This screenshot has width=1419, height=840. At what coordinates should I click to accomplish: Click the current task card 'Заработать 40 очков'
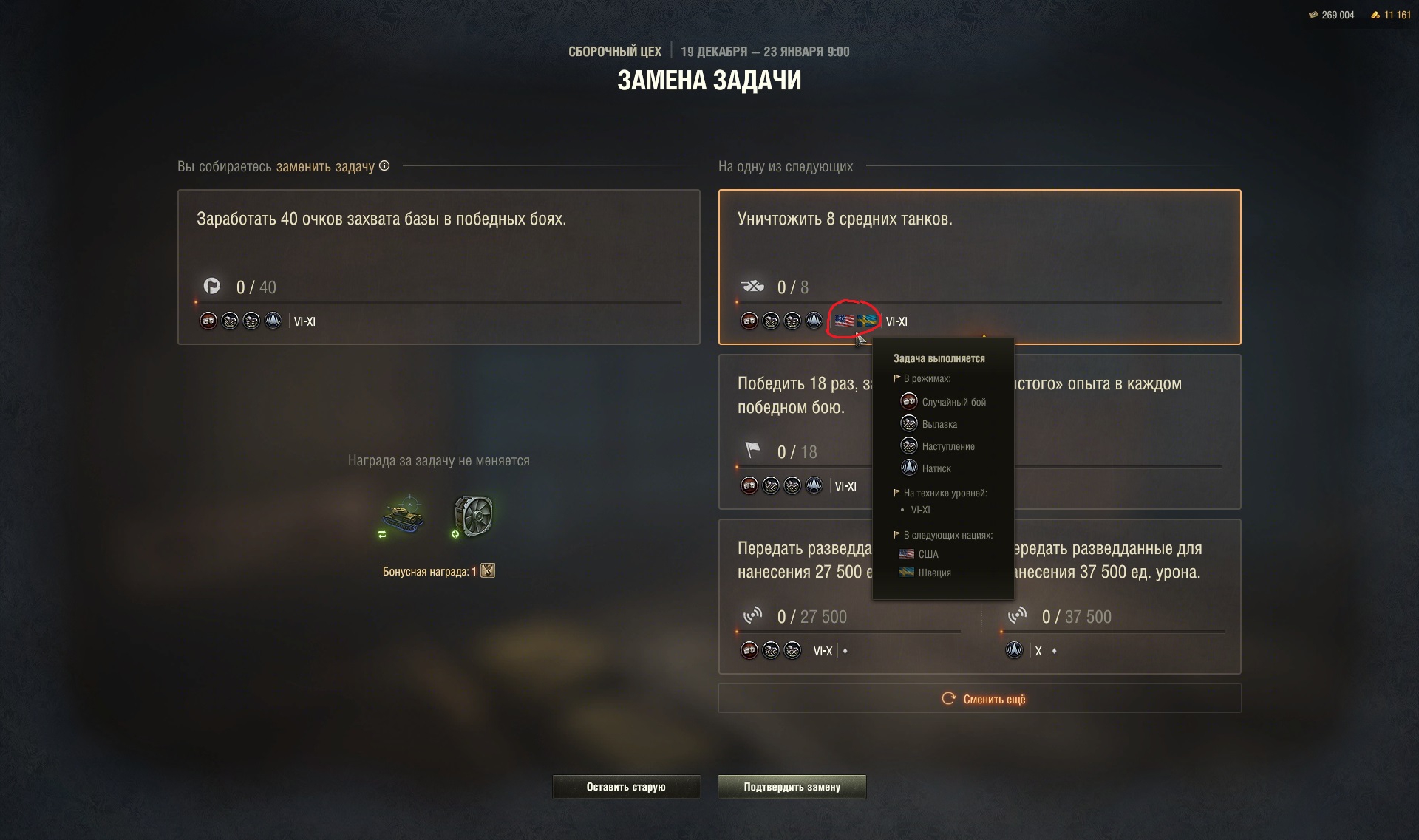point(438,267)
